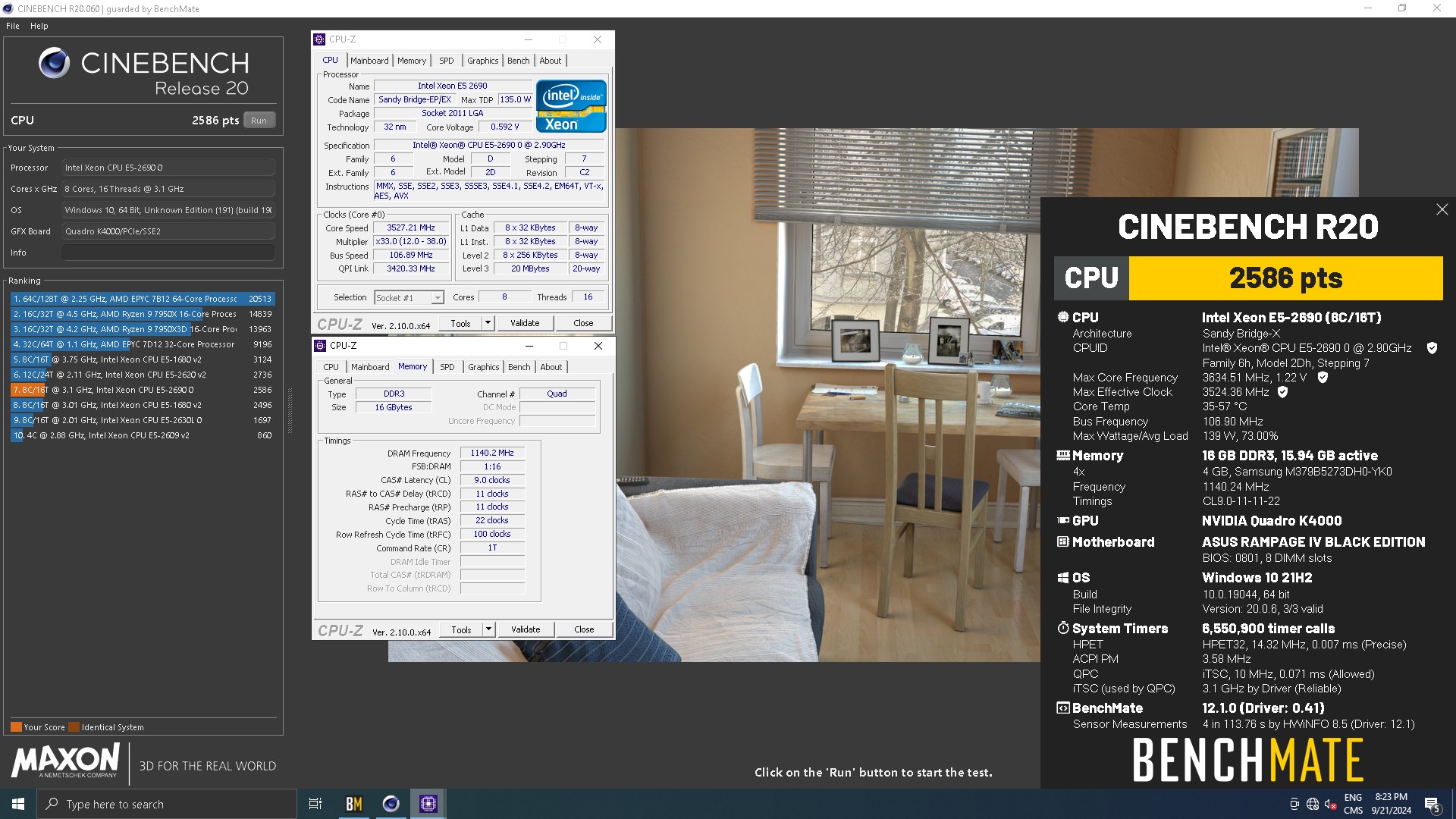Click Close button in lower CPU-Z window

pyautogui.click(x=584, y=629)
